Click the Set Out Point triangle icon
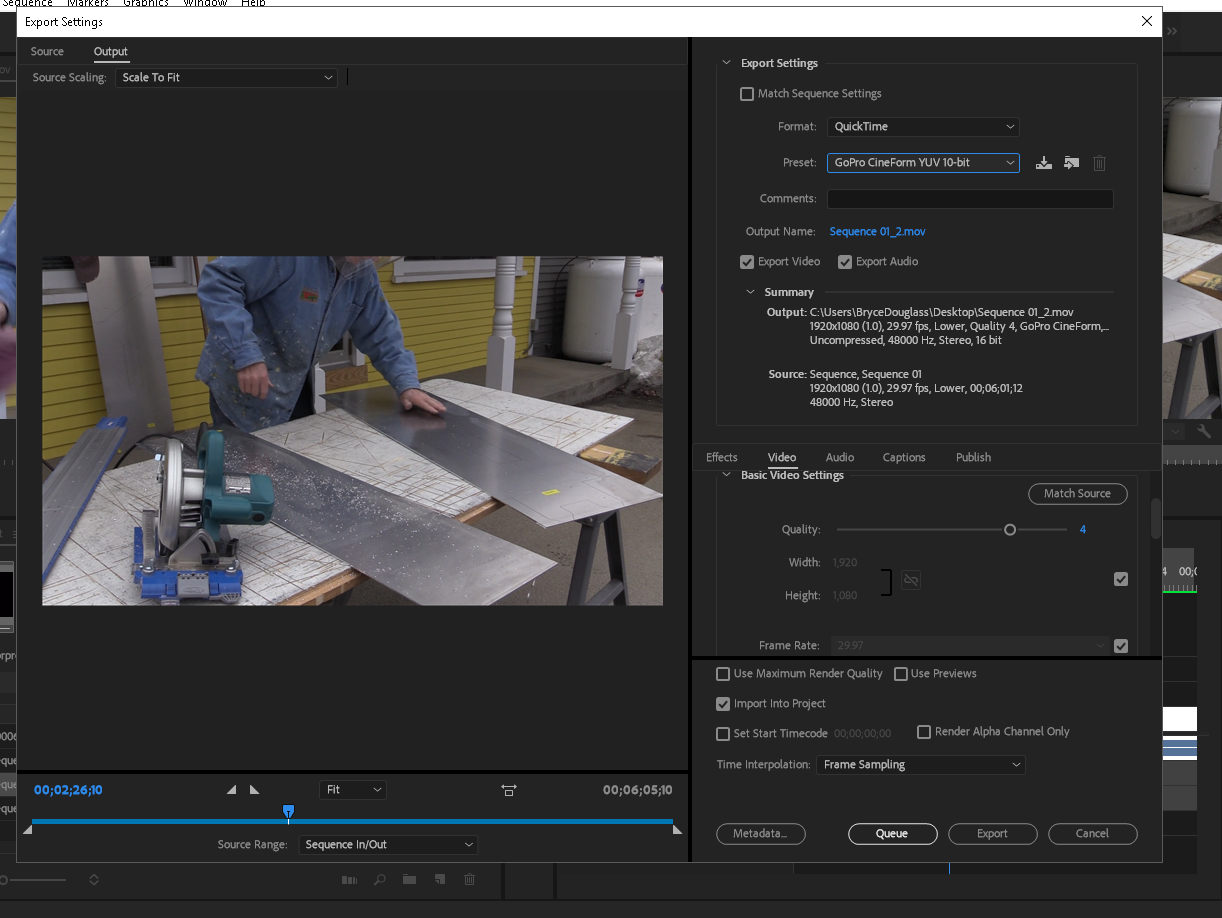The image size is (1222, 918). click(254, 790)
